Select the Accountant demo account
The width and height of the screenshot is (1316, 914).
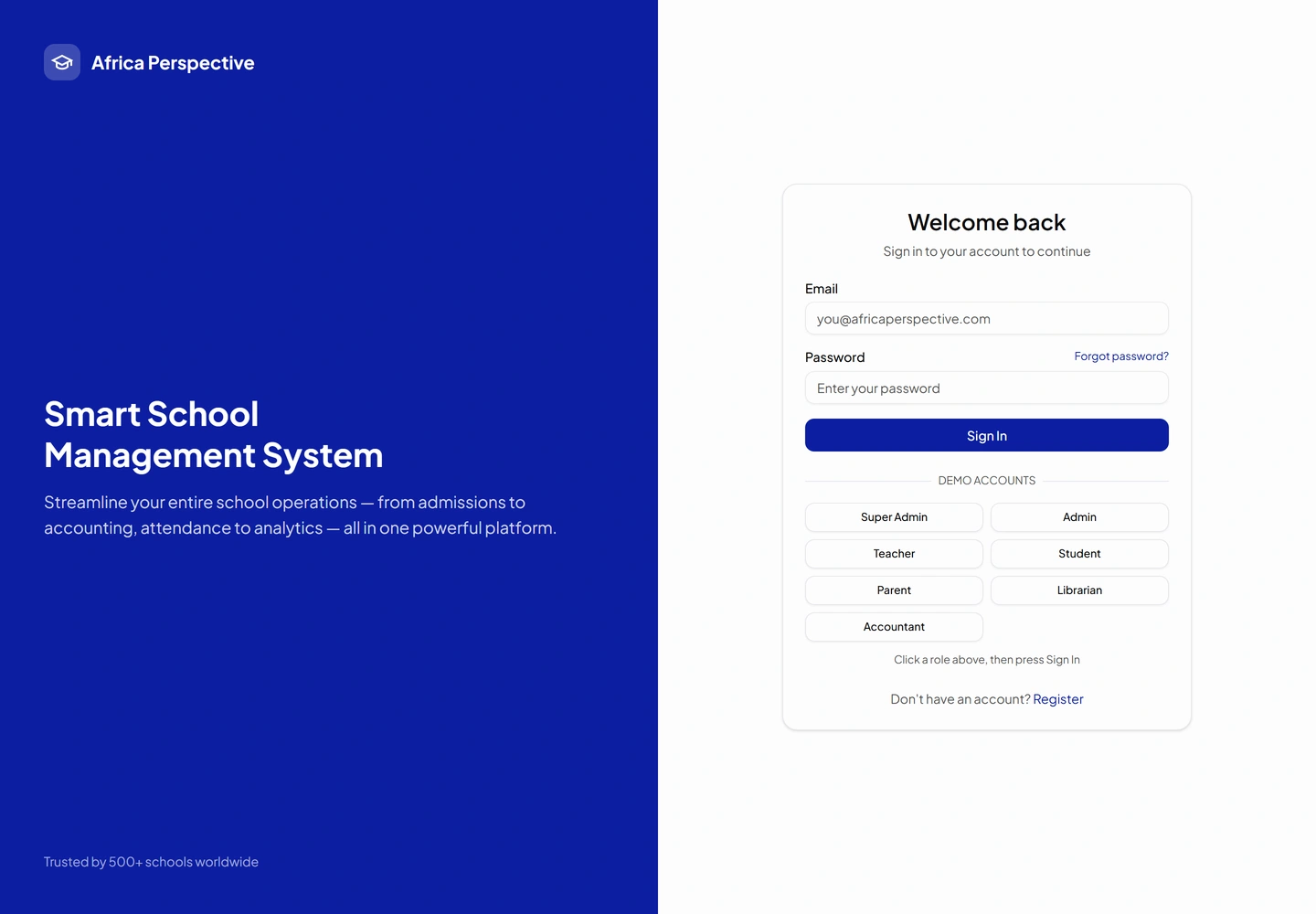894,627
